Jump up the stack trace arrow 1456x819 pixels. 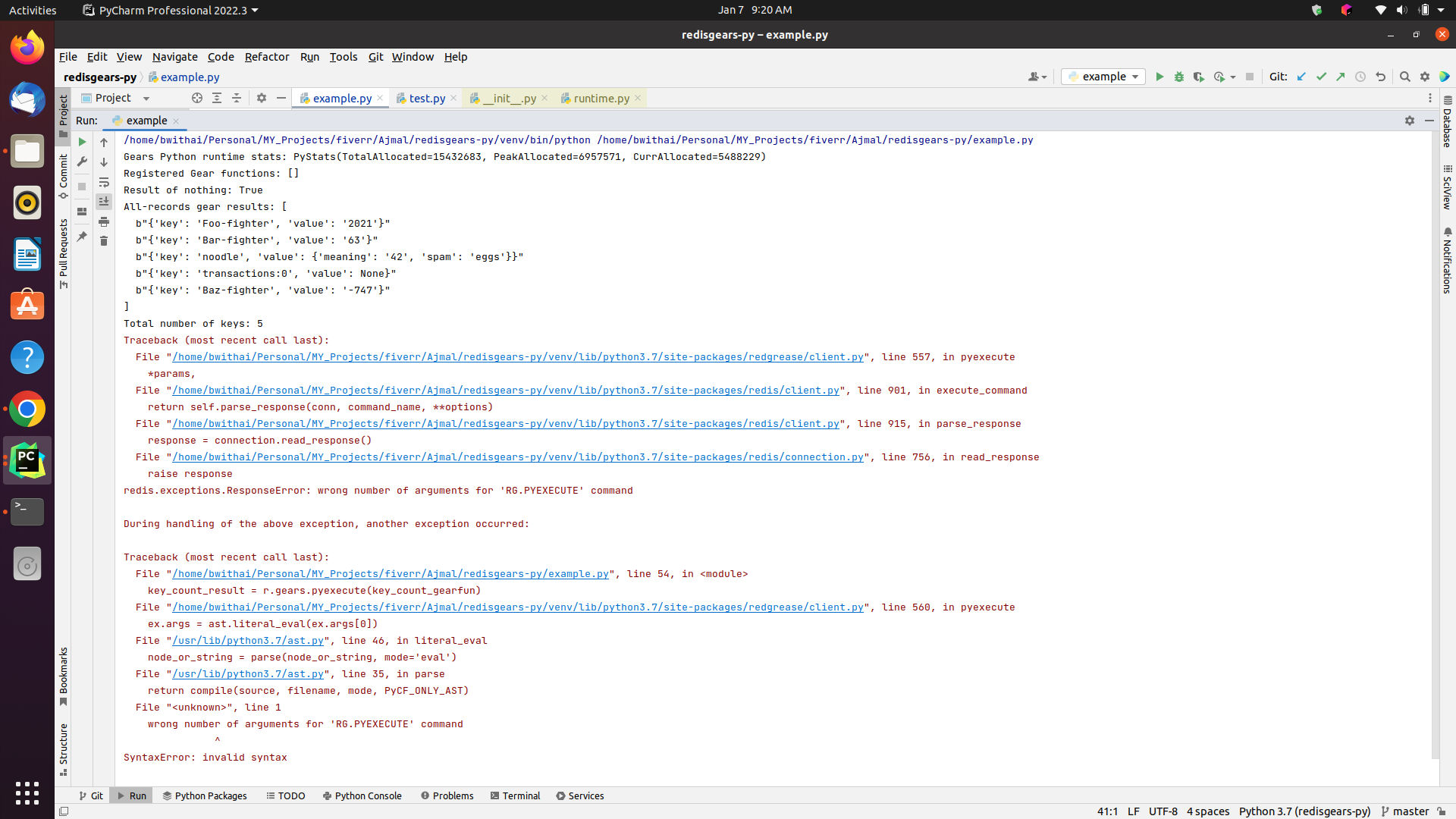coord(104,143)
